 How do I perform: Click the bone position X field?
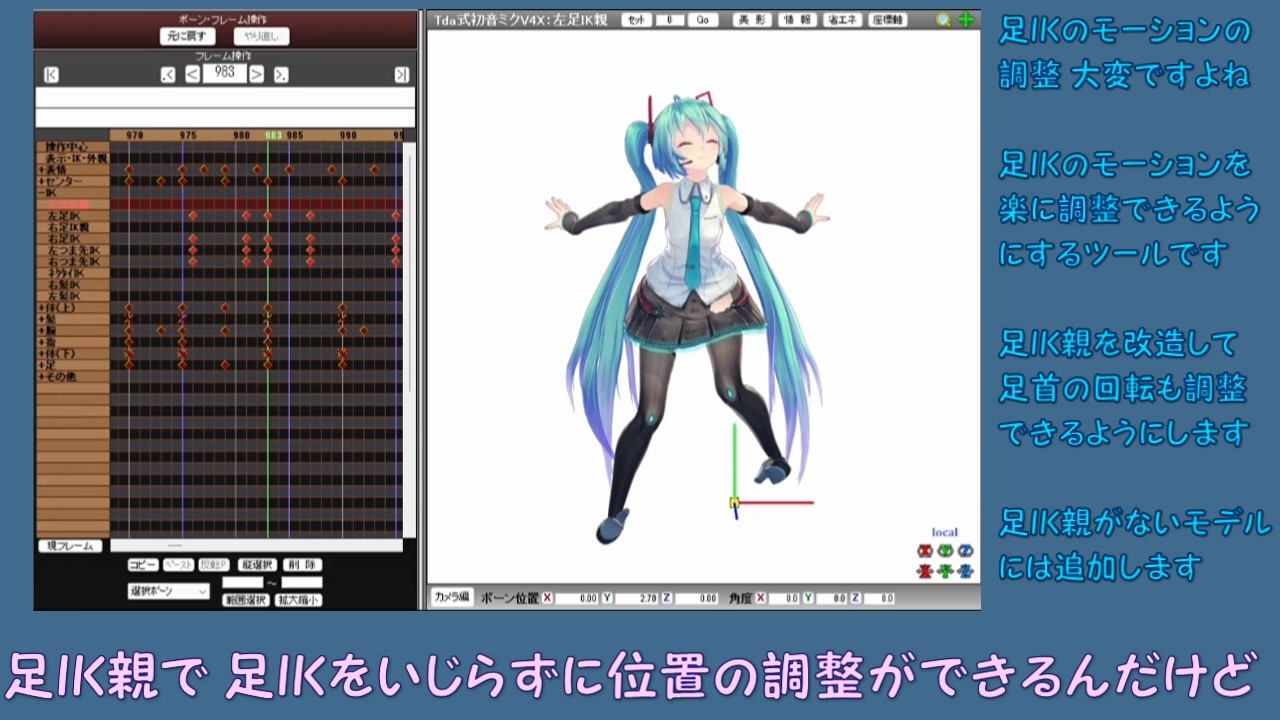[576, 598]
